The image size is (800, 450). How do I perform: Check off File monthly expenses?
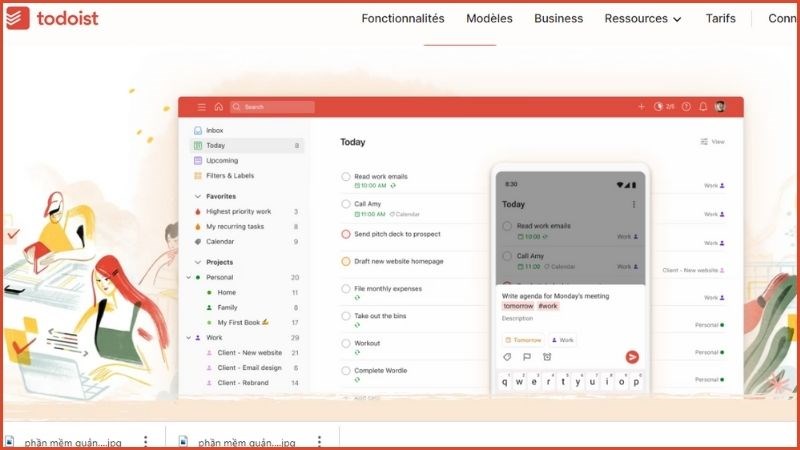(x=346, y=289)
